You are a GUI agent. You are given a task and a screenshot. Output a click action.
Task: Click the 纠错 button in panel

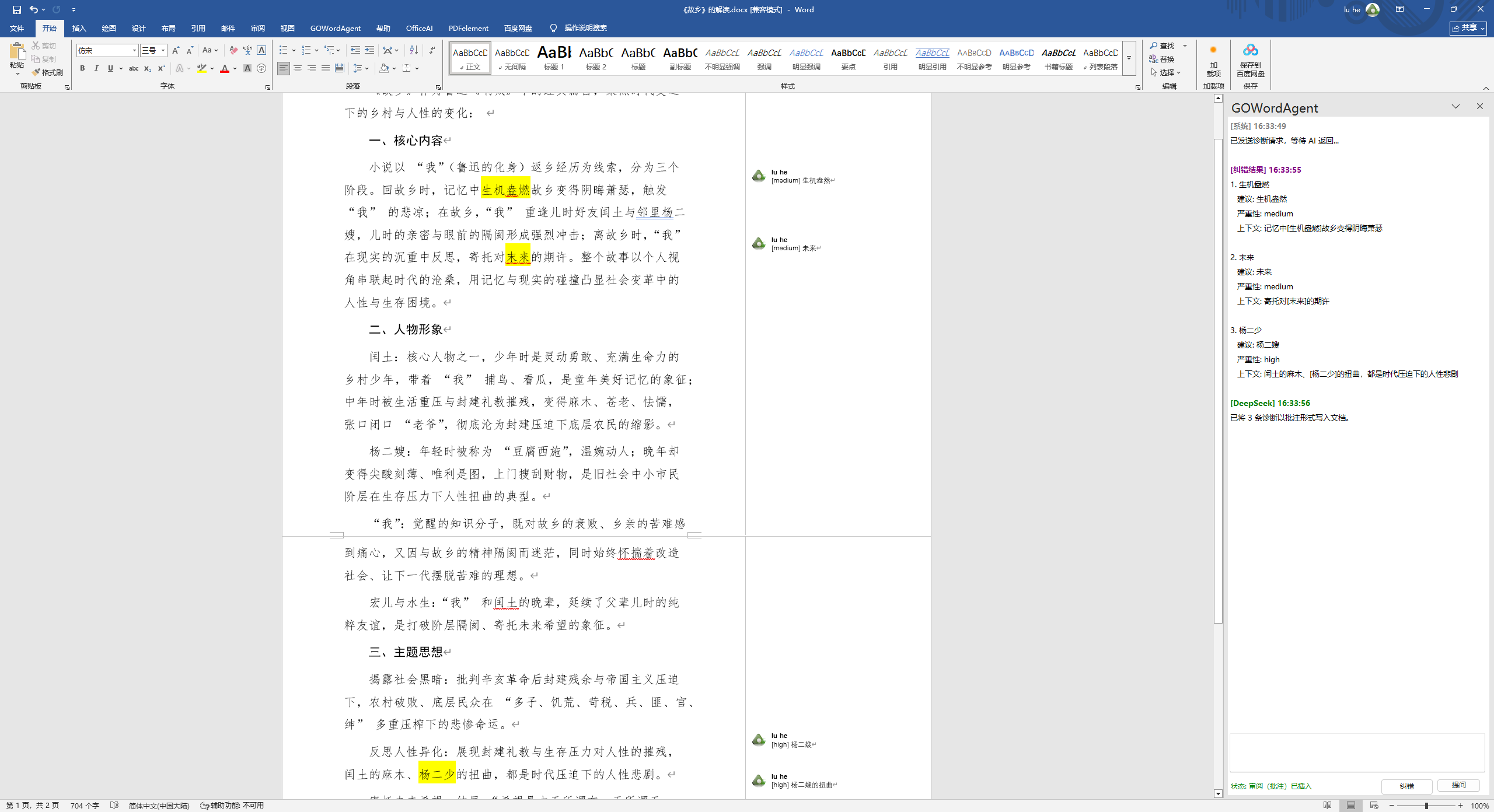pos(1406,786)
